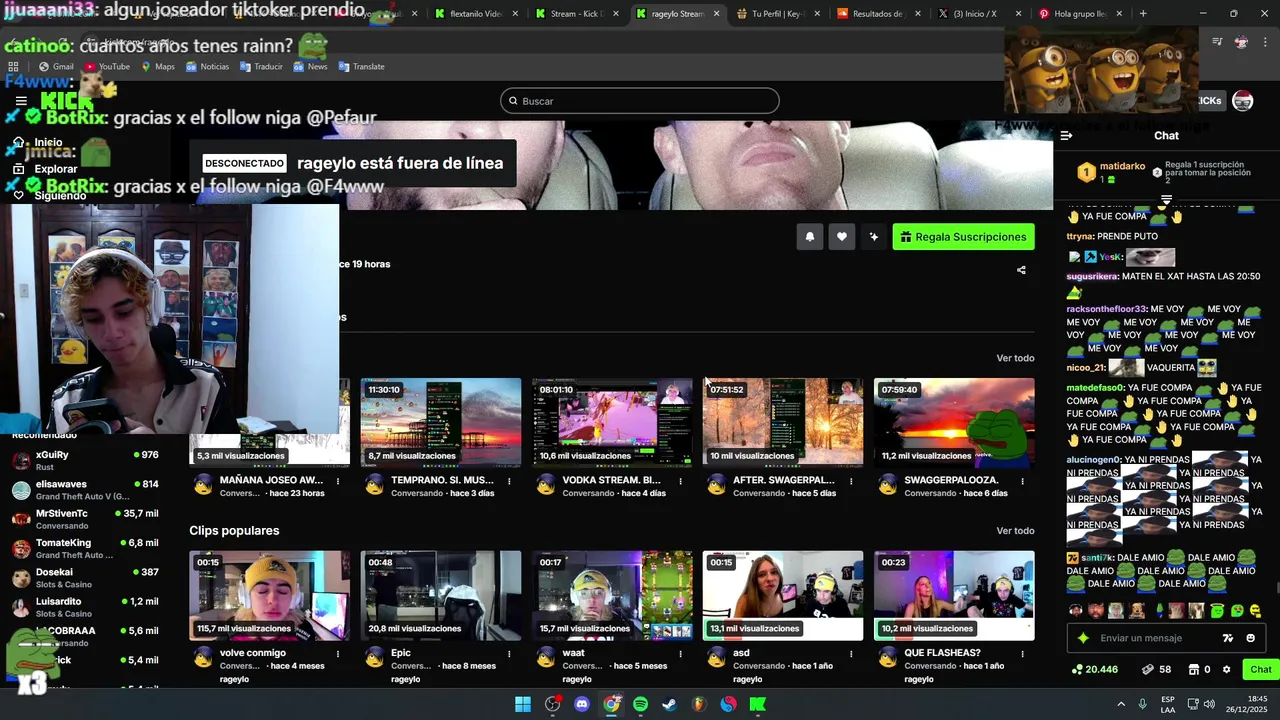Screen dimensions: 1280x720
Task: Open the Kick sidebar hamburger menu
Action: [21, 101]
